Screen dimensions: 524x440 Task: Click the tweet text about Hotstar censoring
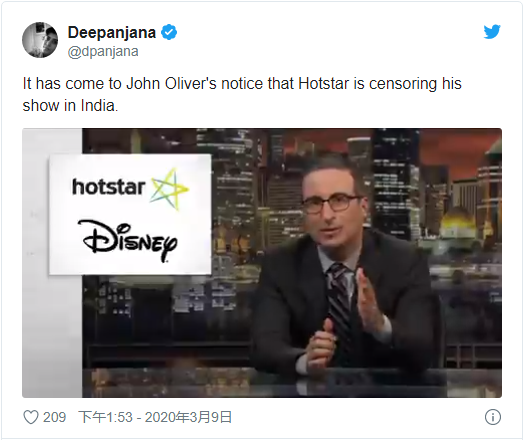tap(242, 95)
